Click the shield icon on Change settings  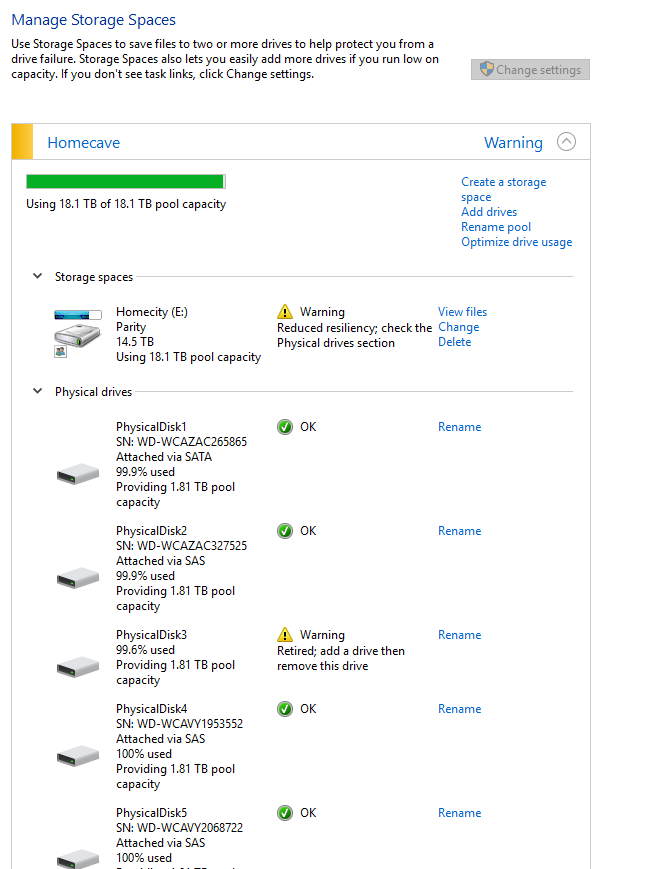[487, 70]
